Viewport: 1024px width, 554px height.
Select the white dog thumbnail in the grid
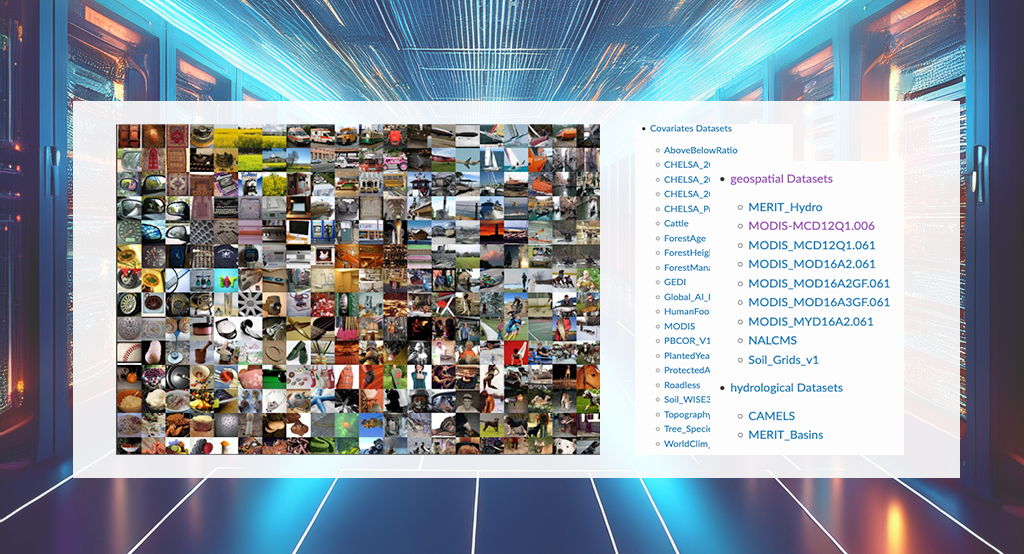coord(564,448)
